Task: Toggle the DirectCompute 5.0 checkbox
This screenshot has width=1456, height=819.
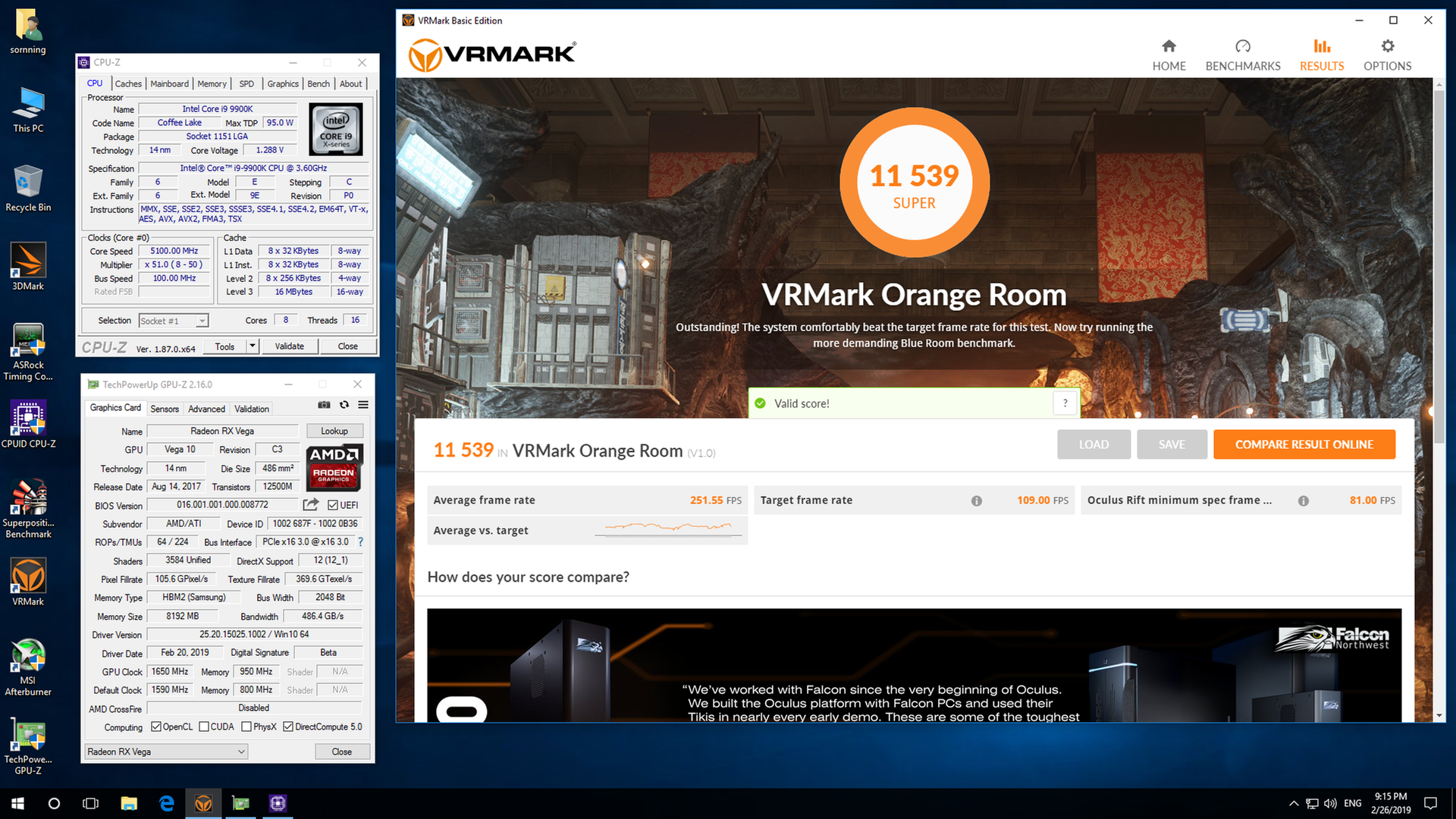Action: coord(288,726)
